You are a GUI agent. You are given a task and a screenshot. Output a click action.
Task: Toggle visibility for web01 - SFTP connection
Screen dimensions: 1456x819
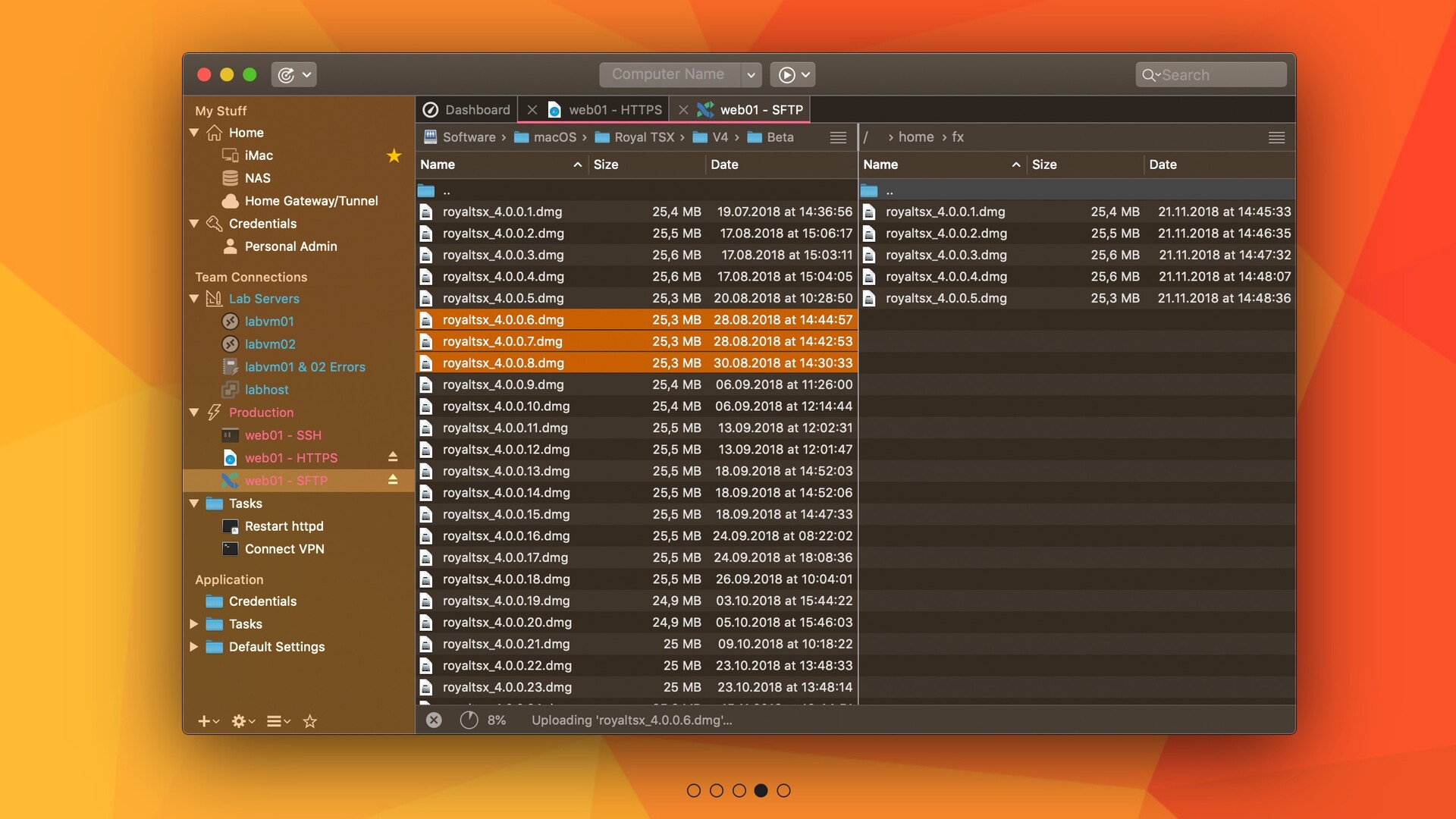coord(393,481)
